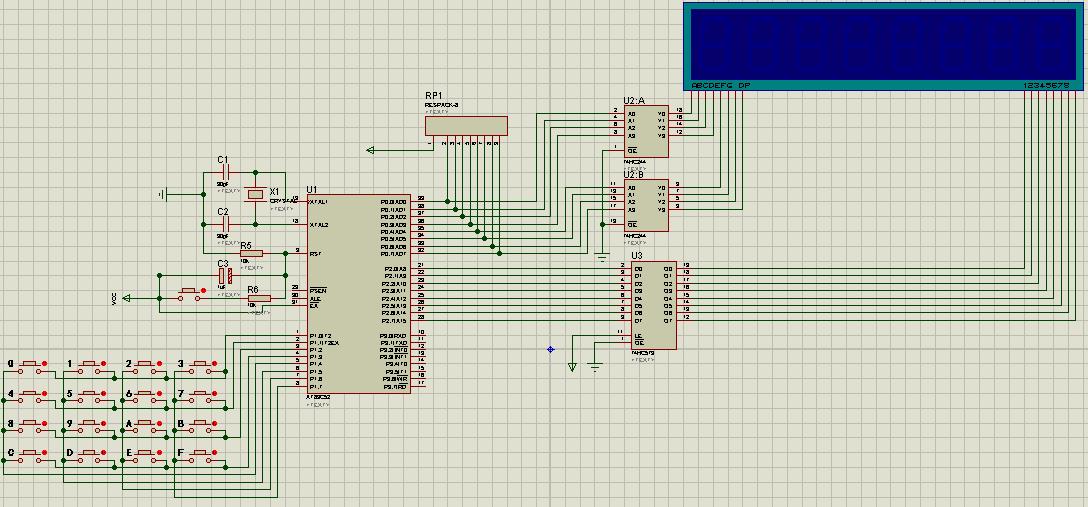Screen dimensions: 1088x507
Task: Click resistor R5 on the reset line
Action: pyautogui.click(x=251, y=253)
